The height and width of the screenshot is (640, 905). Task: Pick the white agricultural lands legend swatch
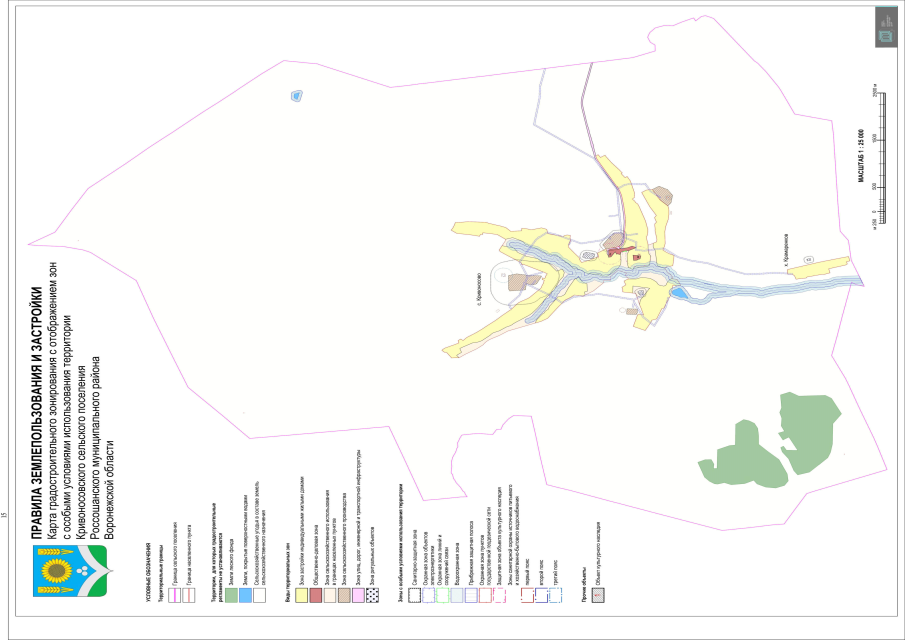[259, 595]
